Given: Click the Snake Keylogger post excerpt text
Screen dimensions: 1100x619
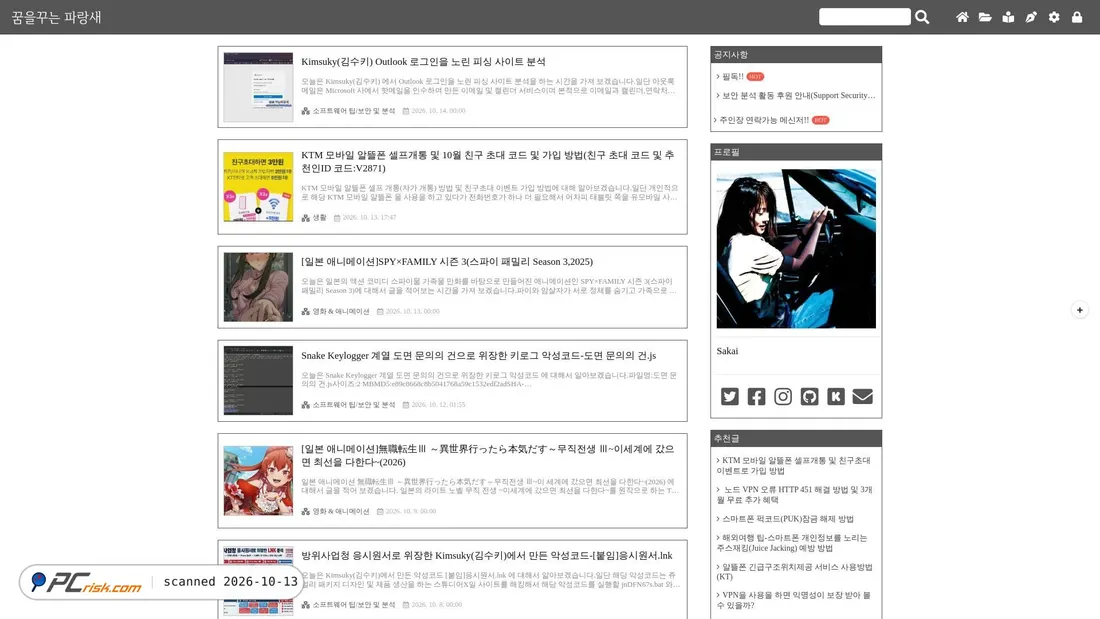Looking at the screenshot, I should (489, 380).
